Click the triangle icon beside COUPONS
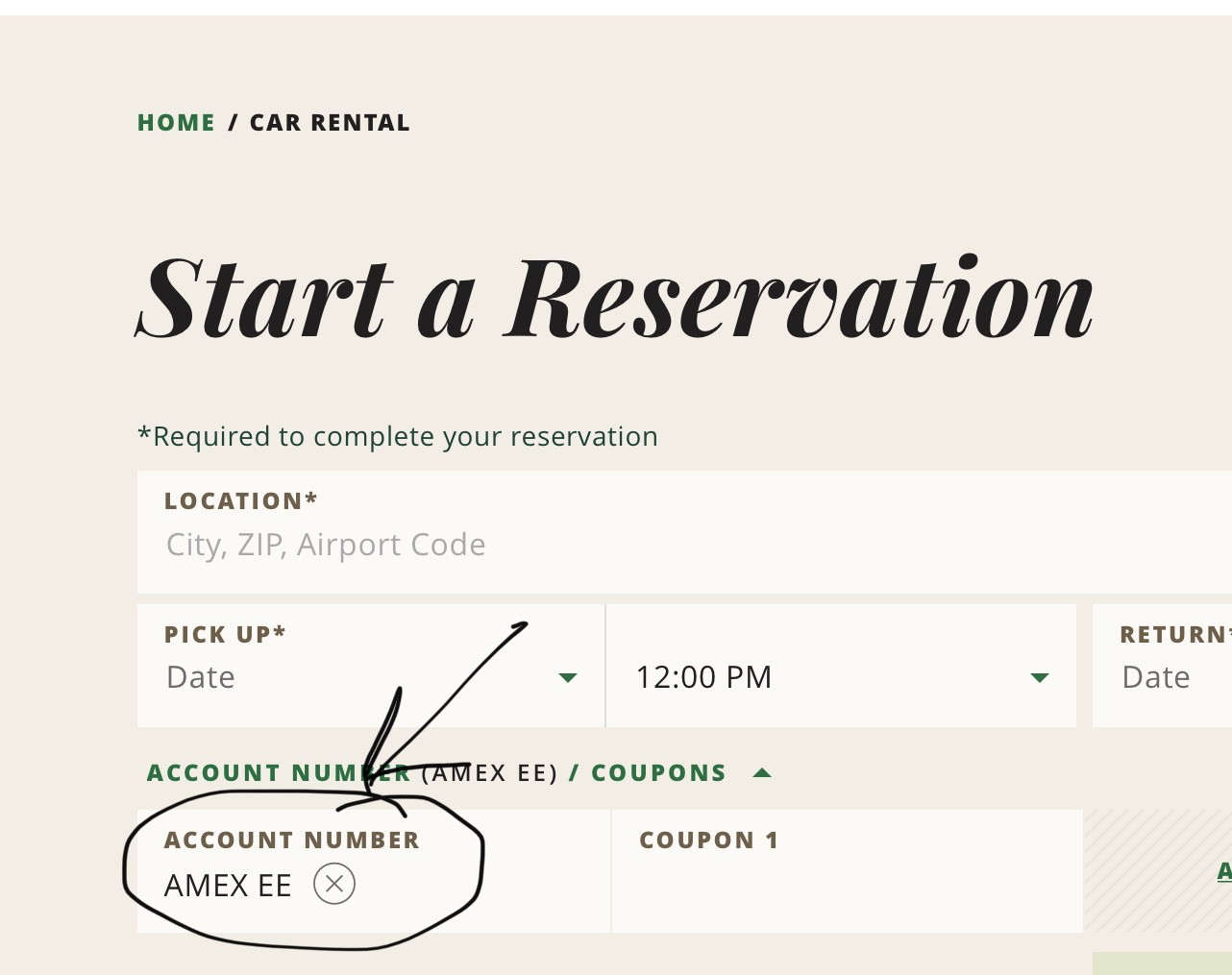The width and height of the screenshot is (1232, 975). point(762,773)
